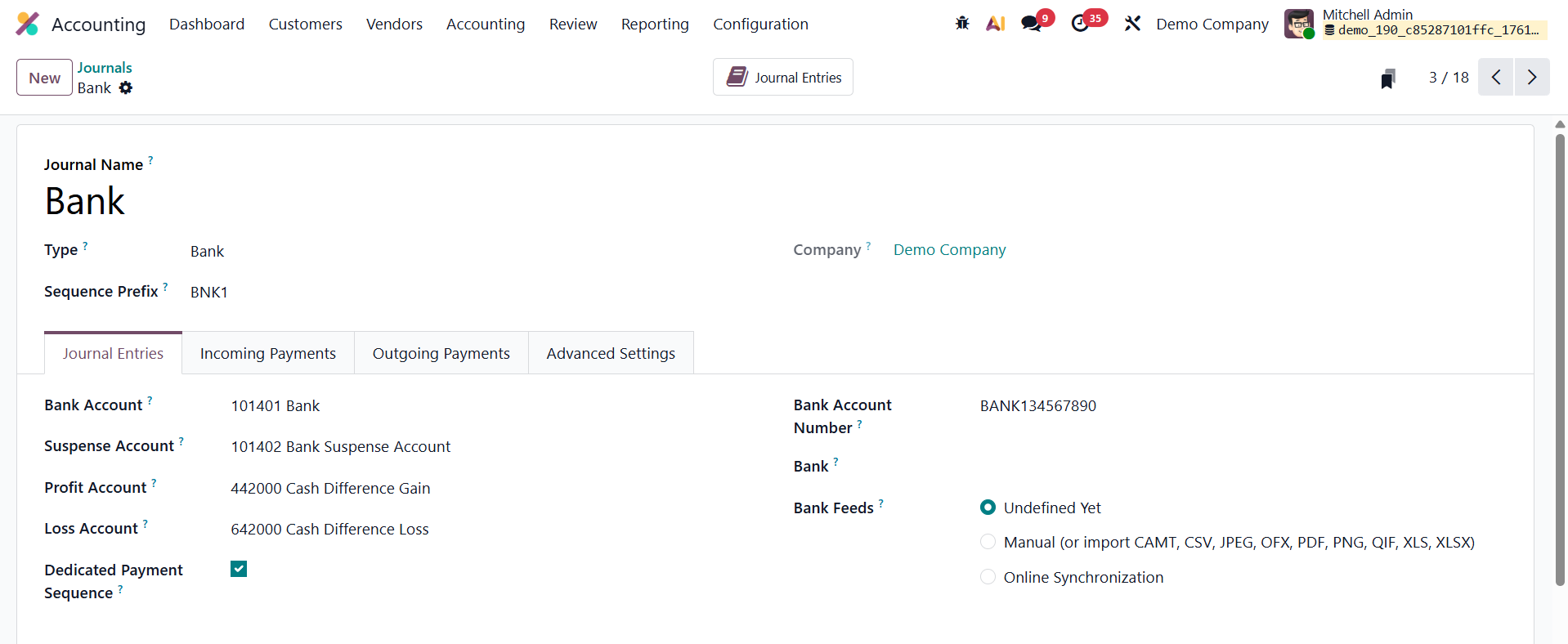This screenshot has height=644, width=1568.
Task: Click the Journals breadcrumb link
Action: tap(105, 68)
